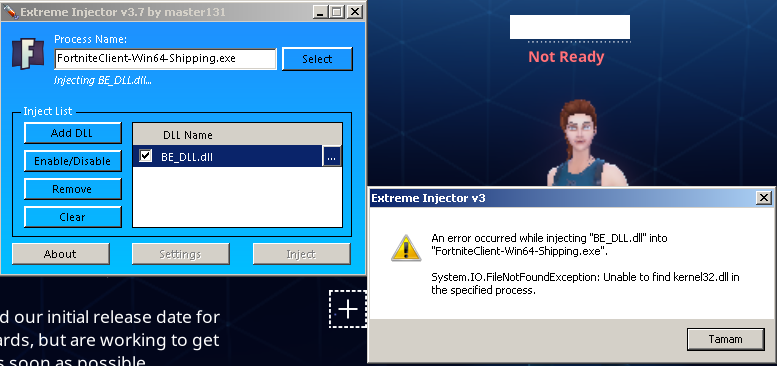Open the About button
The height and width of the screenshot is (372, 781).
(x=60, y=254)
